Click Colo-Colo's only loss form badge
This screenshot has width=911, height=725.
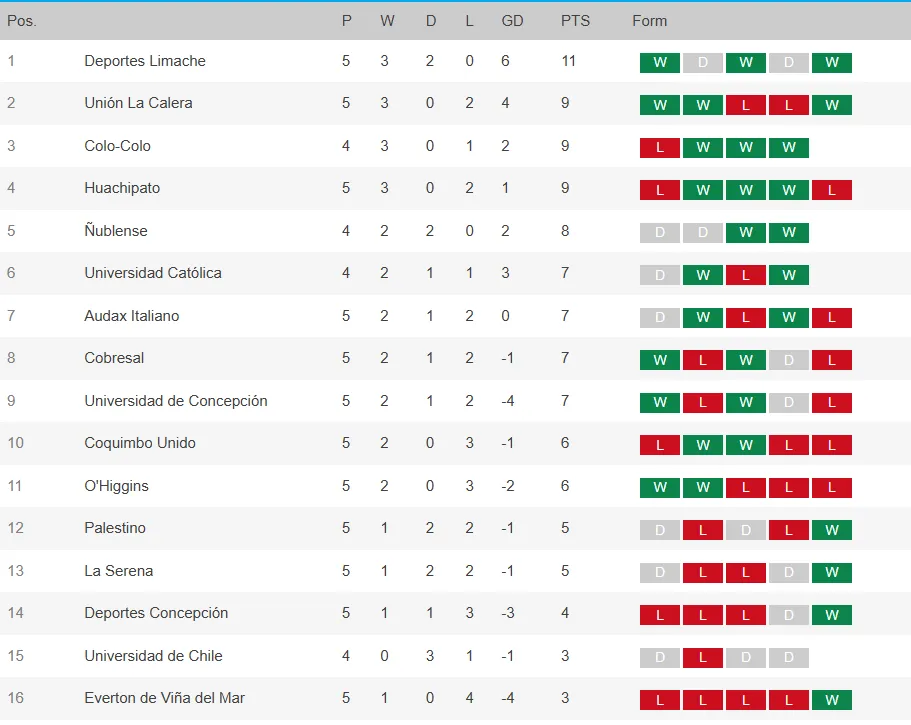tap(660, 148)
